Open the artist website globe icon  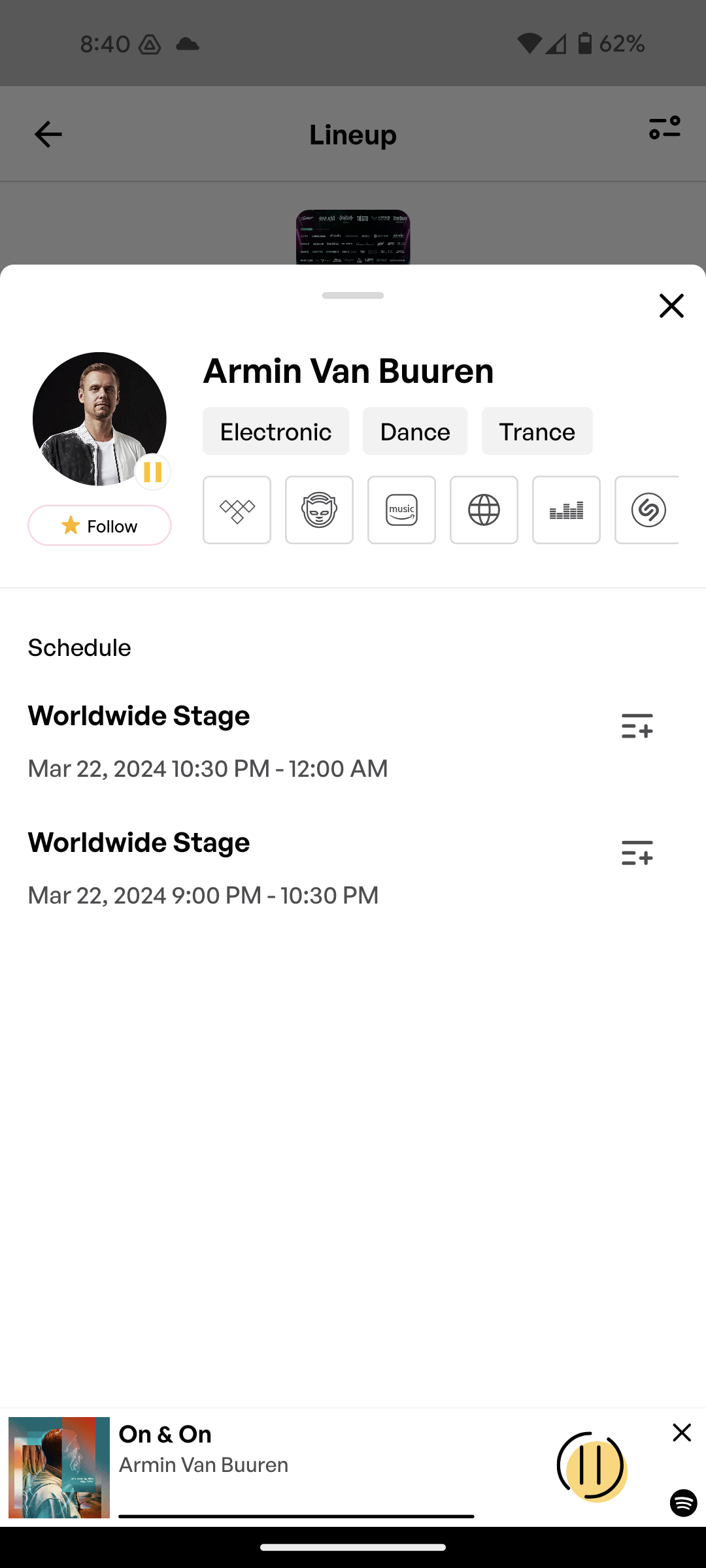484,510
